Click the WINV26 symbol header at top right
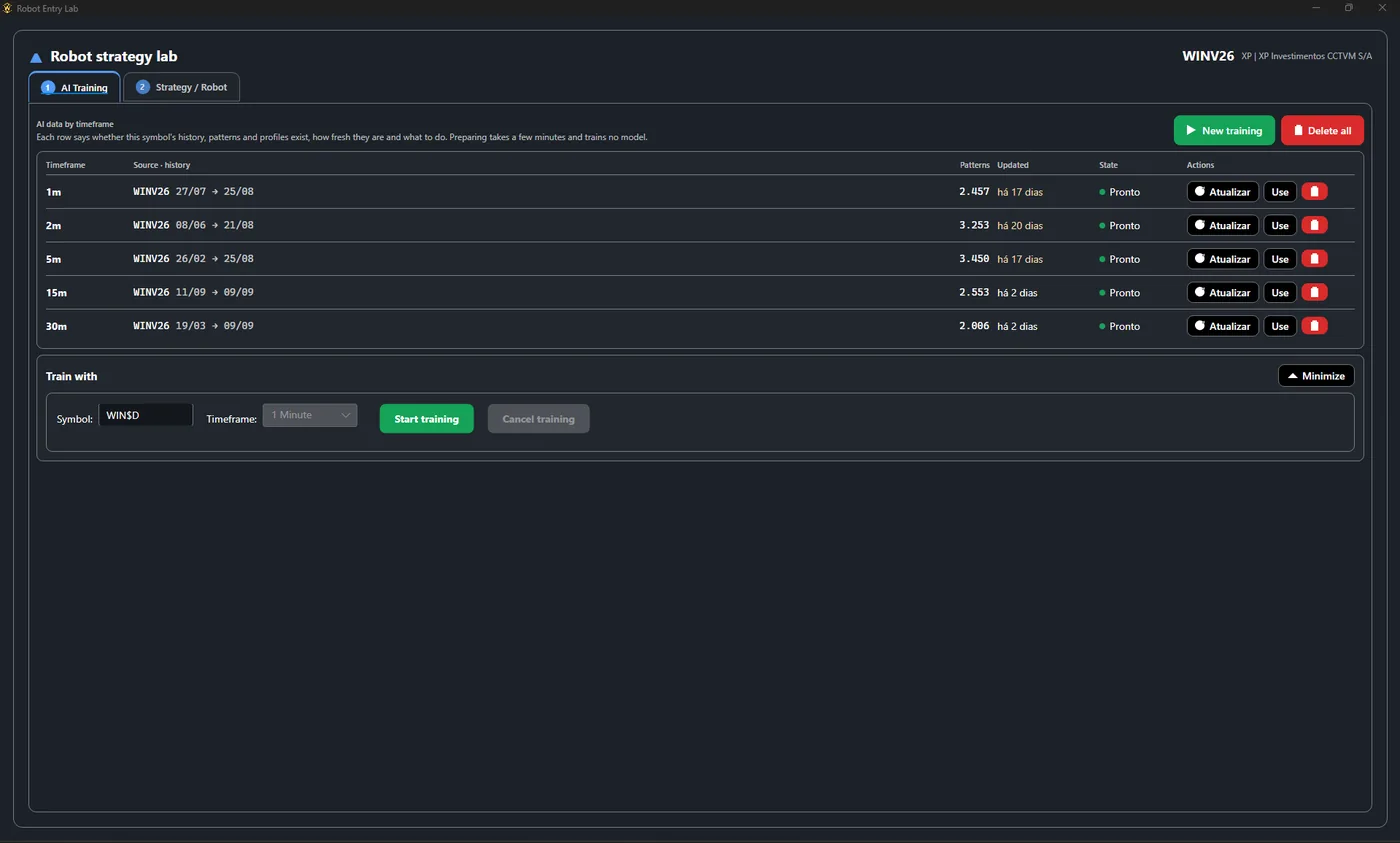This screenshot has width=1400, height=843. [x=1208, y=56]
